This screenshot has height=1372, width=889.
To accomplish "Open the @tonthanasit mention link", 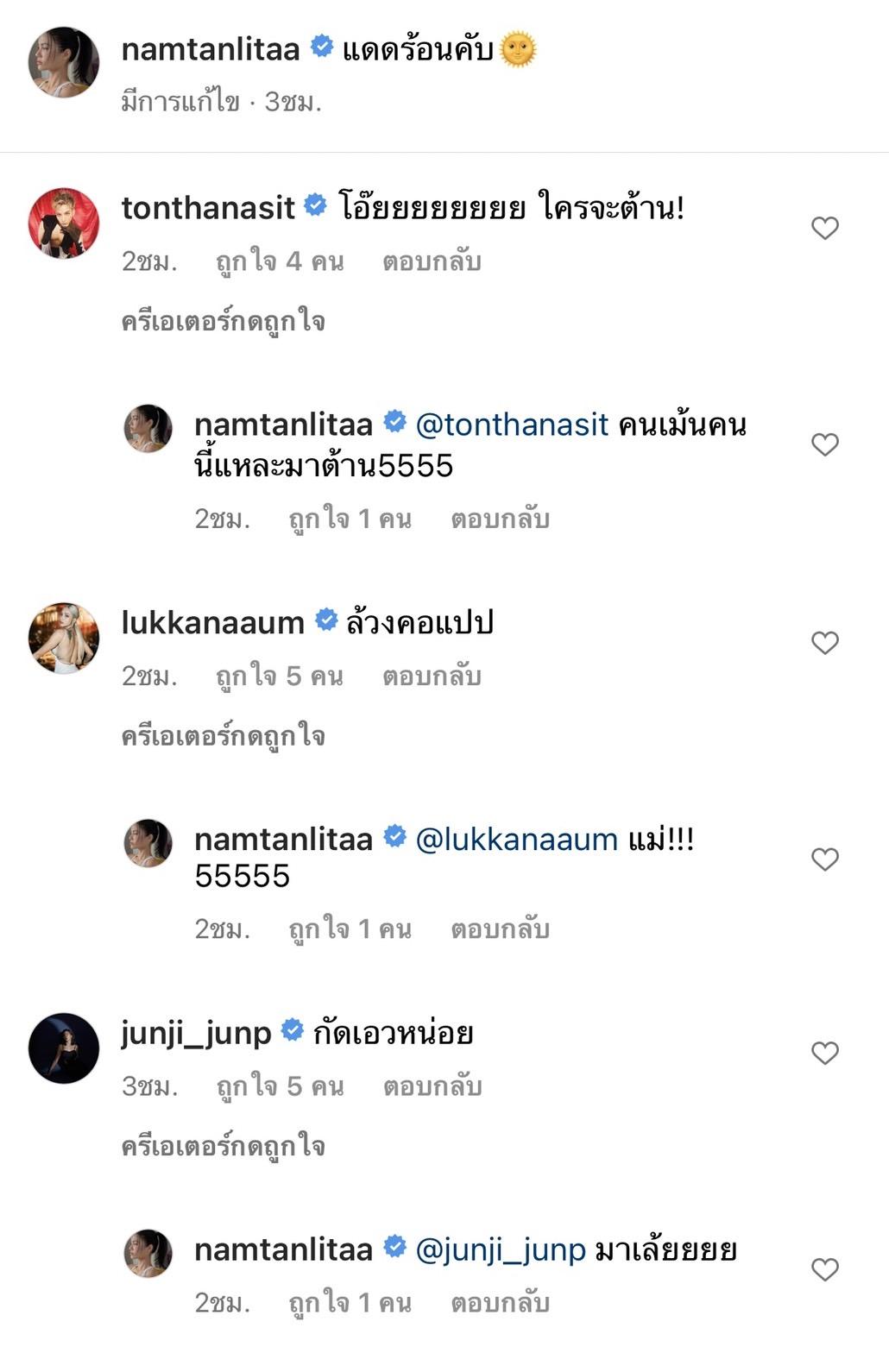I will (512, 425).
